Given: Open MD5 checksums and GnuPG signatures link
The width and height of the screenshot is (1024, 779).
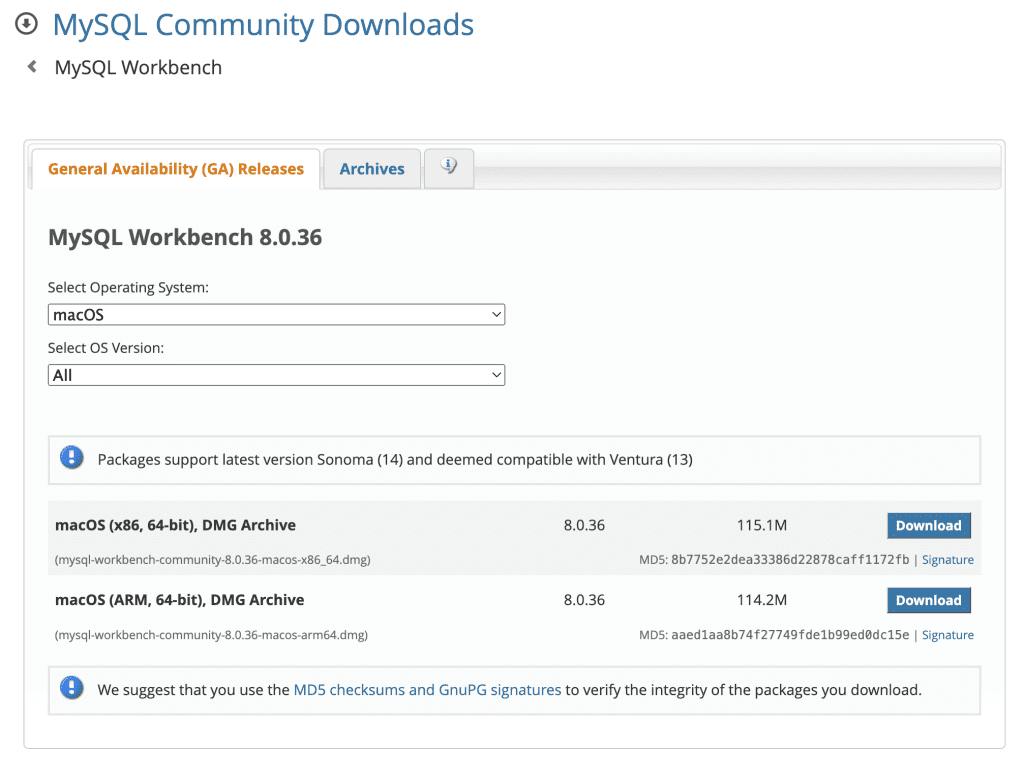Looking at the screenshot, I should [427, 690].
